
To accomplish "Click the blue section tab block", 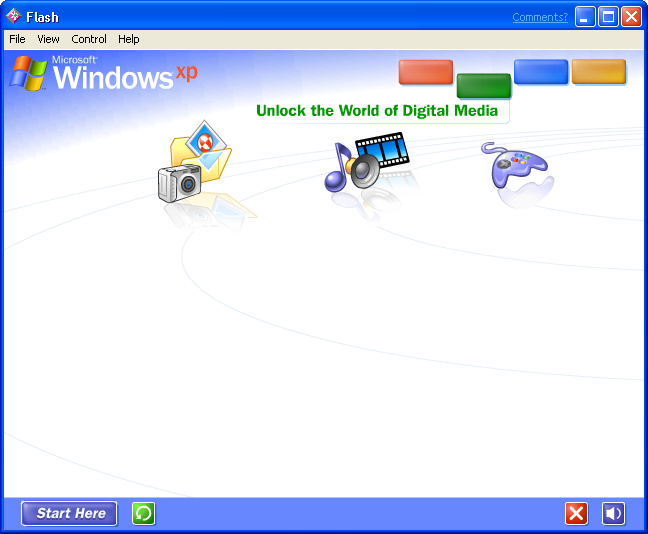I will pos(541,72).
